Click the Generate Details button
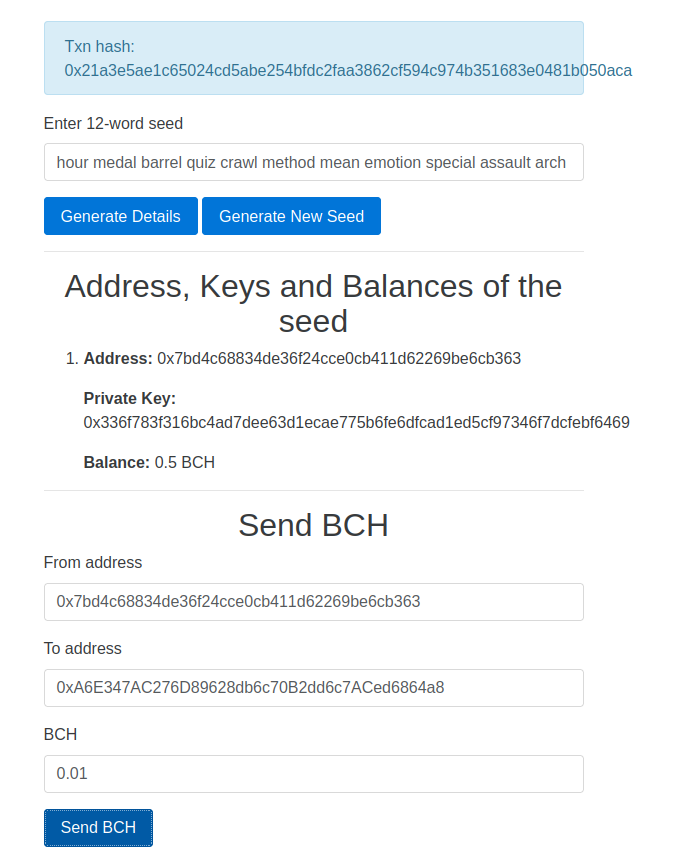Image resolution: width=690 pixels, height=862 pixels. coord(120,216)
